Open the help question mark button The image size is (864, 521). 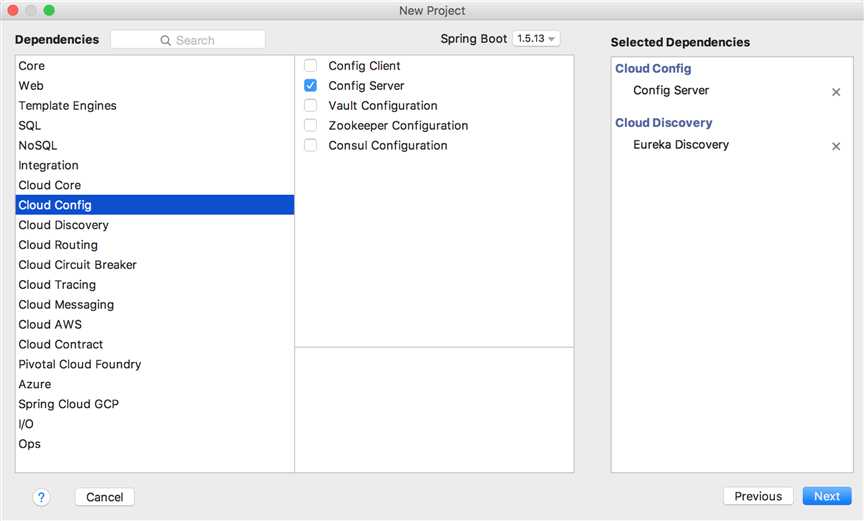click(x=41, y=497)
